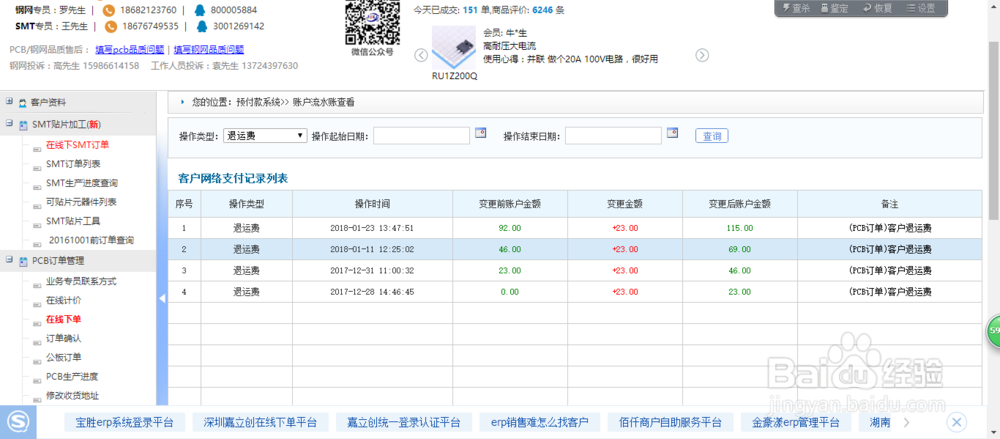
Task: Open the RU1Z200Q product thumbnail
Action: tap(453, 48)
